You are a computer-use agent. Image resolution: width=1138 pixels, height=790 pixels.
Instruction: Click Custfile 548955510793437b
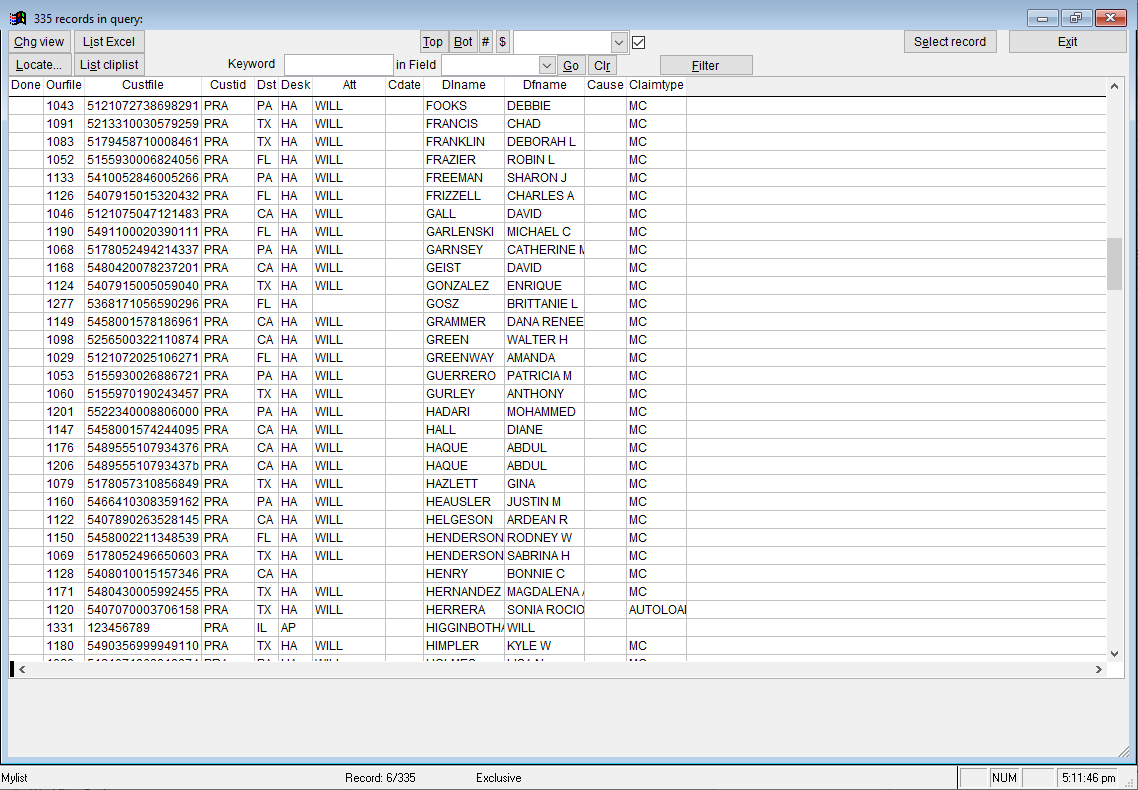point(143,466)
